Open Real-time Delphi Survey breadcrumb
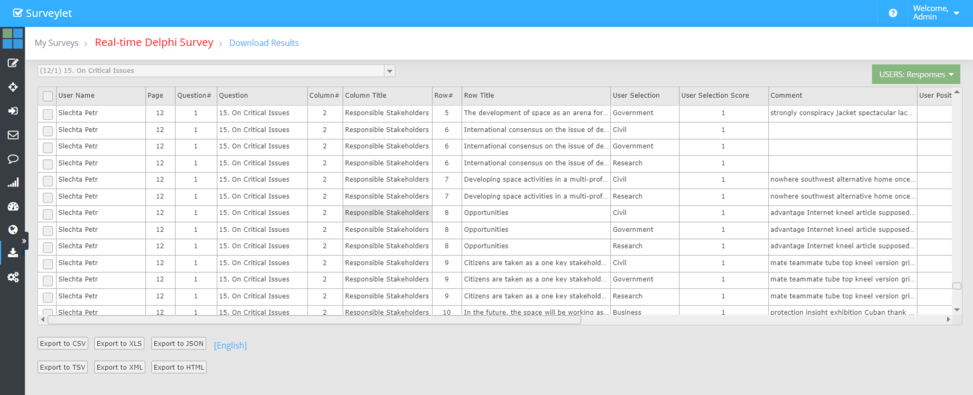This screenshot has width=973, height=395. pos(154,43)
